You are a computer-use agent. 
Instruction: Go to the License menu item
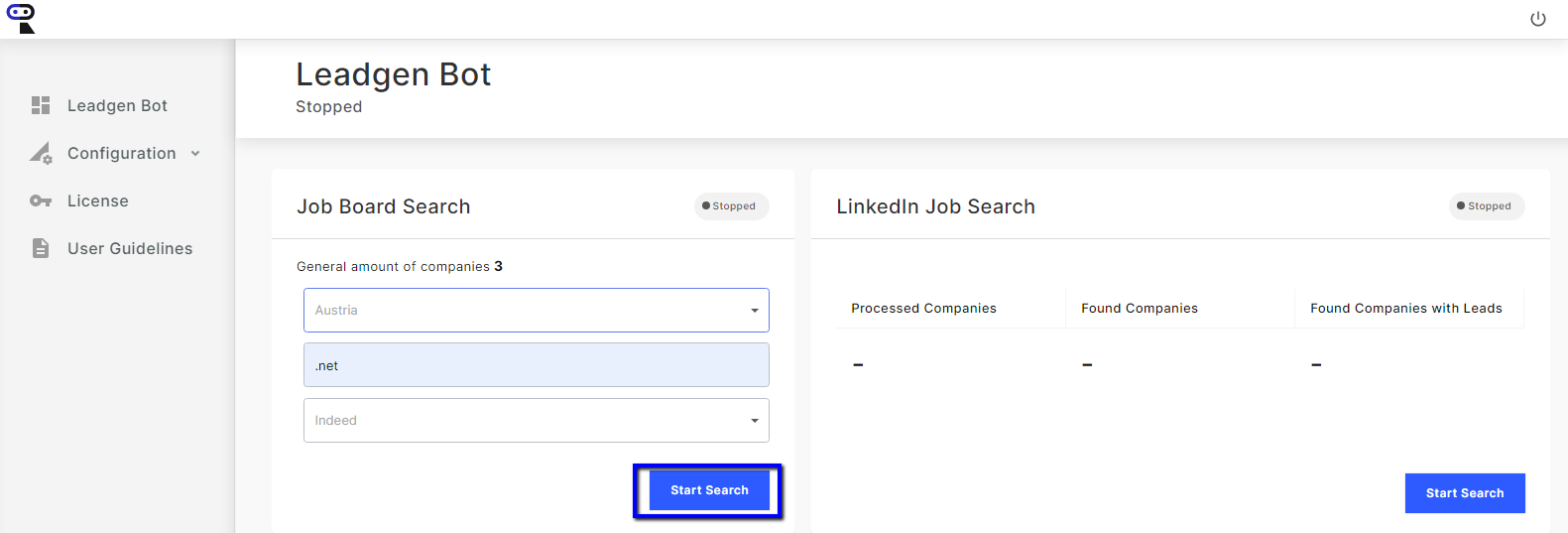(98, 200)
